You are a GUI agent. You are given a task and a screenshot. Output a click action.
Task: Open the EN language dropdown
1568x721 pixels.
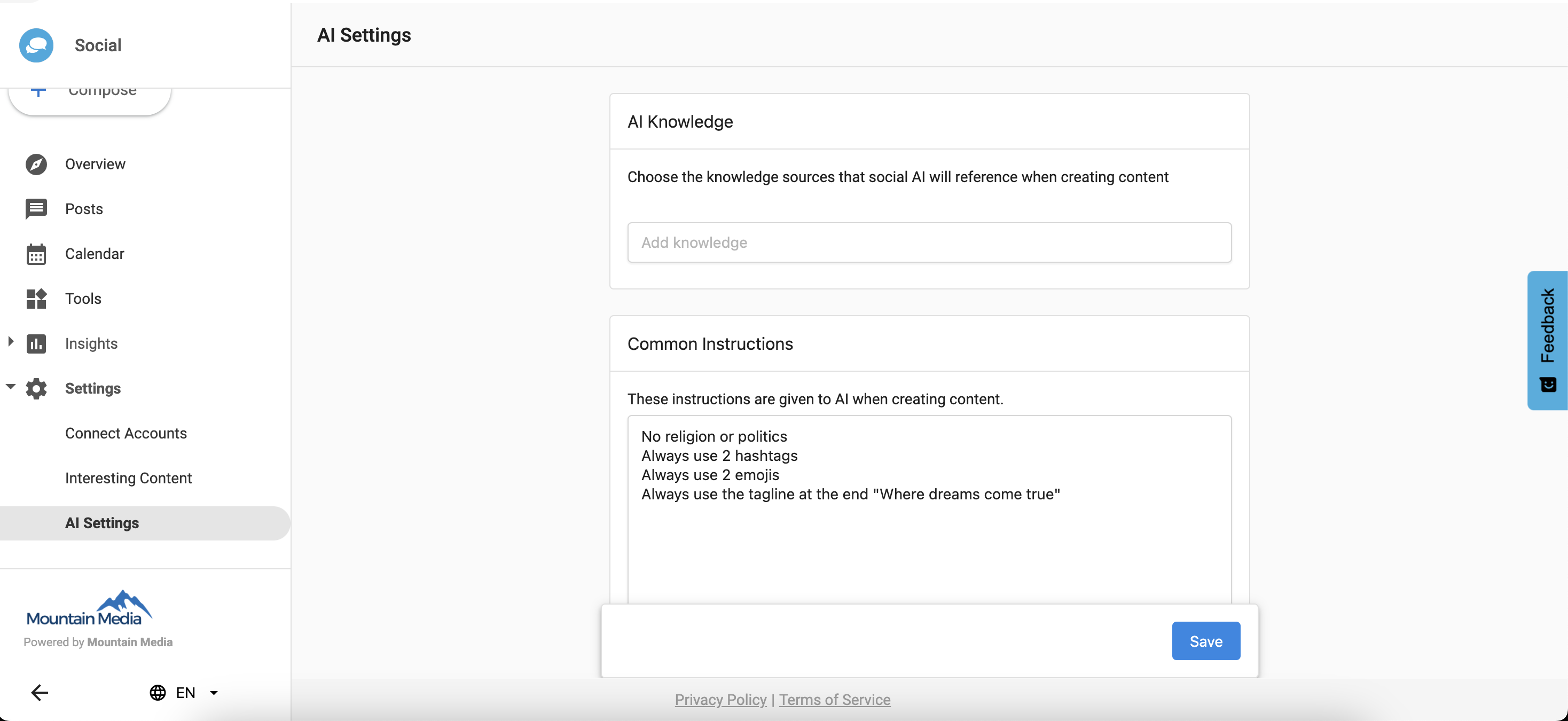click(214, 692)
